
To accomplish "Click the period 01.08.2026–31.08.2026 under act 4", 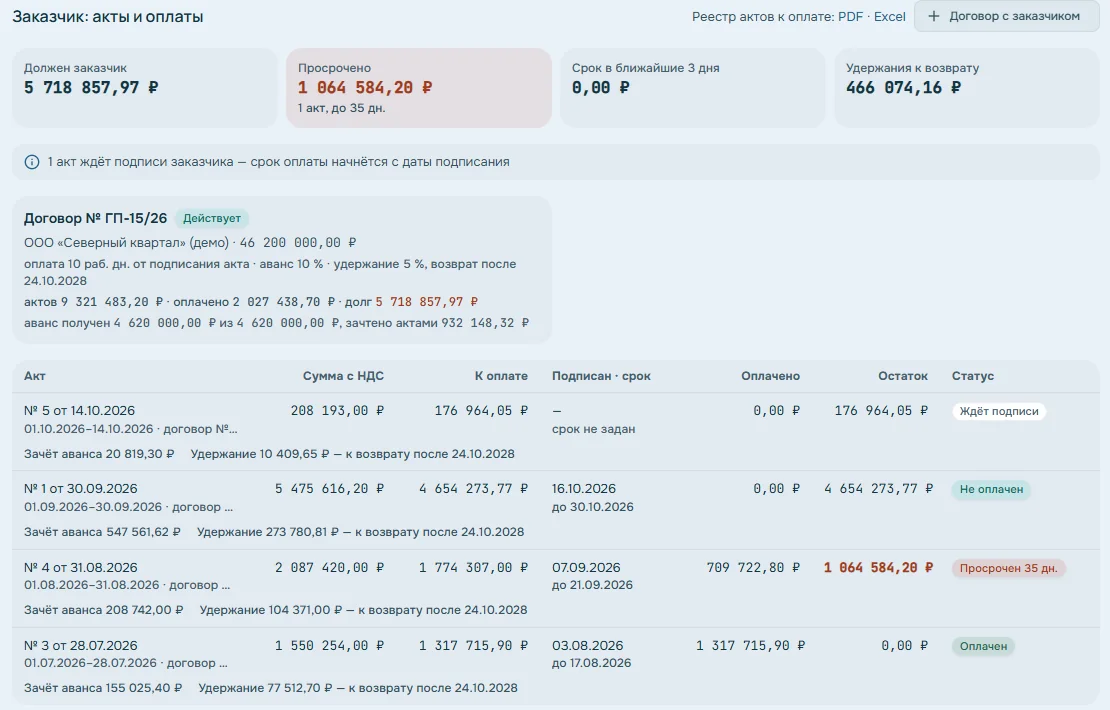I will click(x=91, y=585).
